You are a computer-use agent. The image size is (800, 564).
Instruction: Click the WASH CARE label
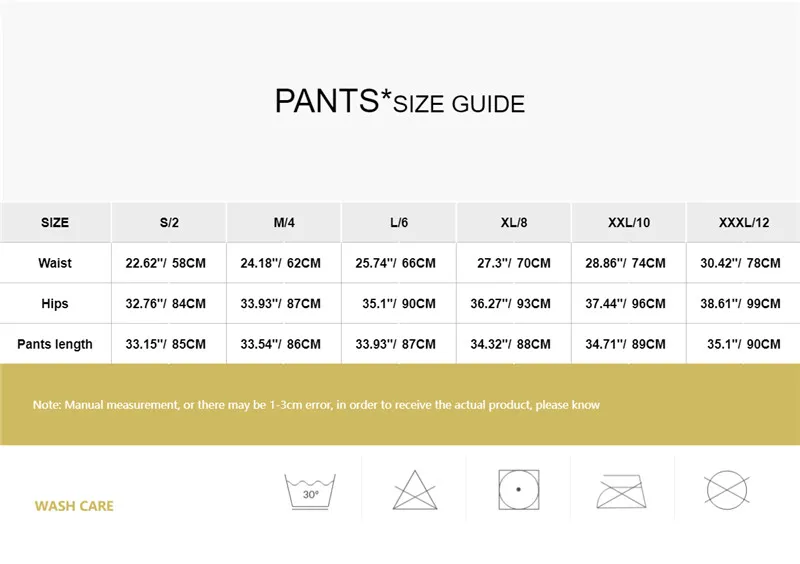(74, 506)
